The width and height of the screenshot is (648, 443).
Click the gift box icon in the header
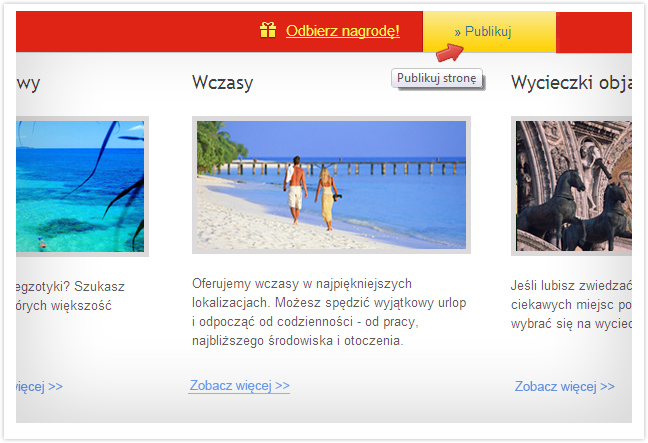267,30
